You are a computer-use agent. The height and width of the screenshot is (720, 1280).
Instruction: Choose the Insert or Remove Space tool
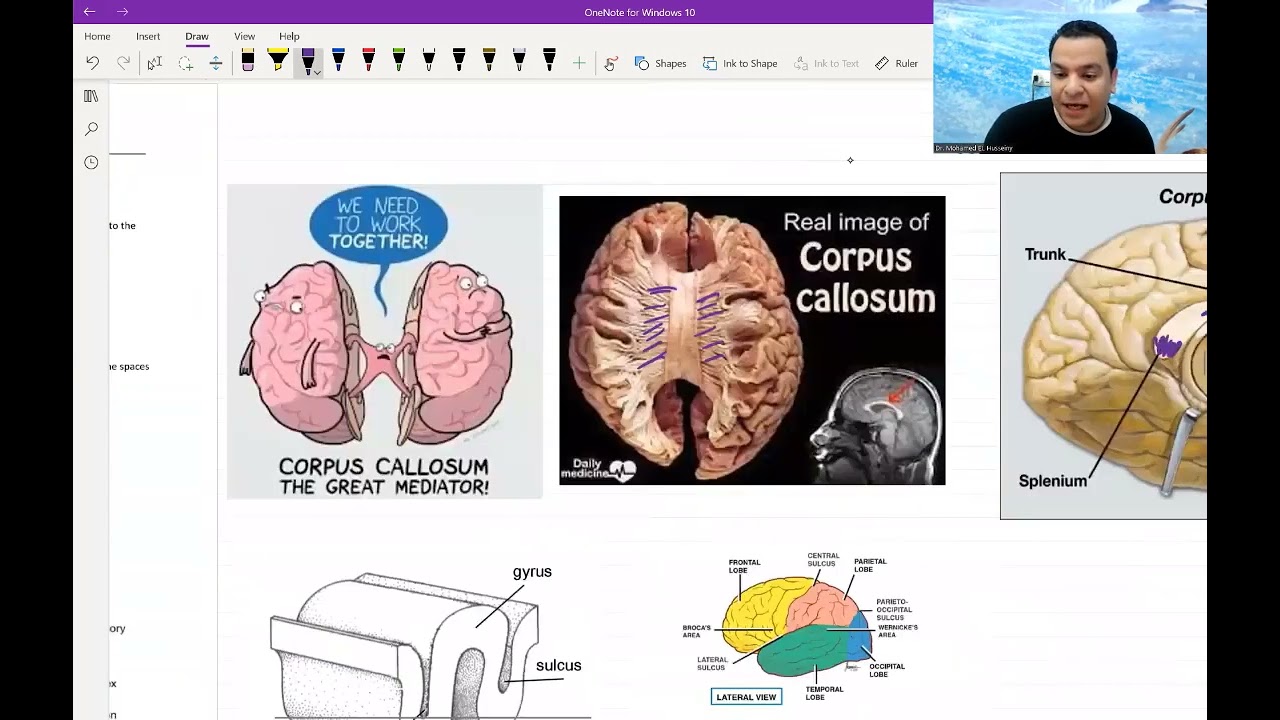[215, 63]
